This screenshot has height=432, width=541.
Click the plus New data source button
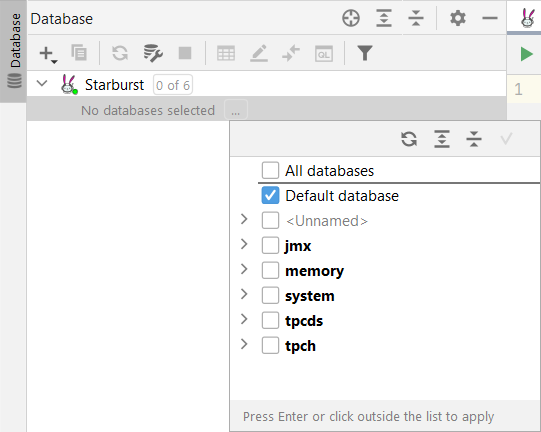tap(48, 54)
